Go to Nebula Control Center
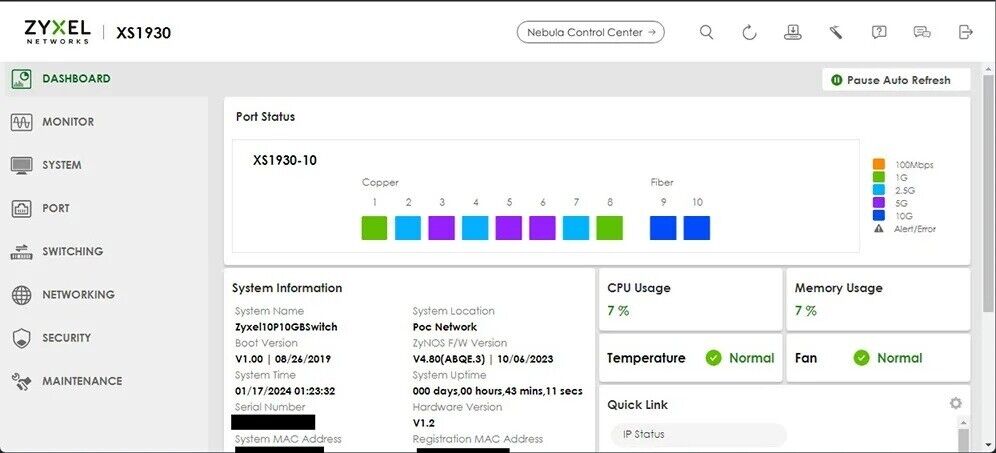 pyautogui.click(x=591, y=32)
